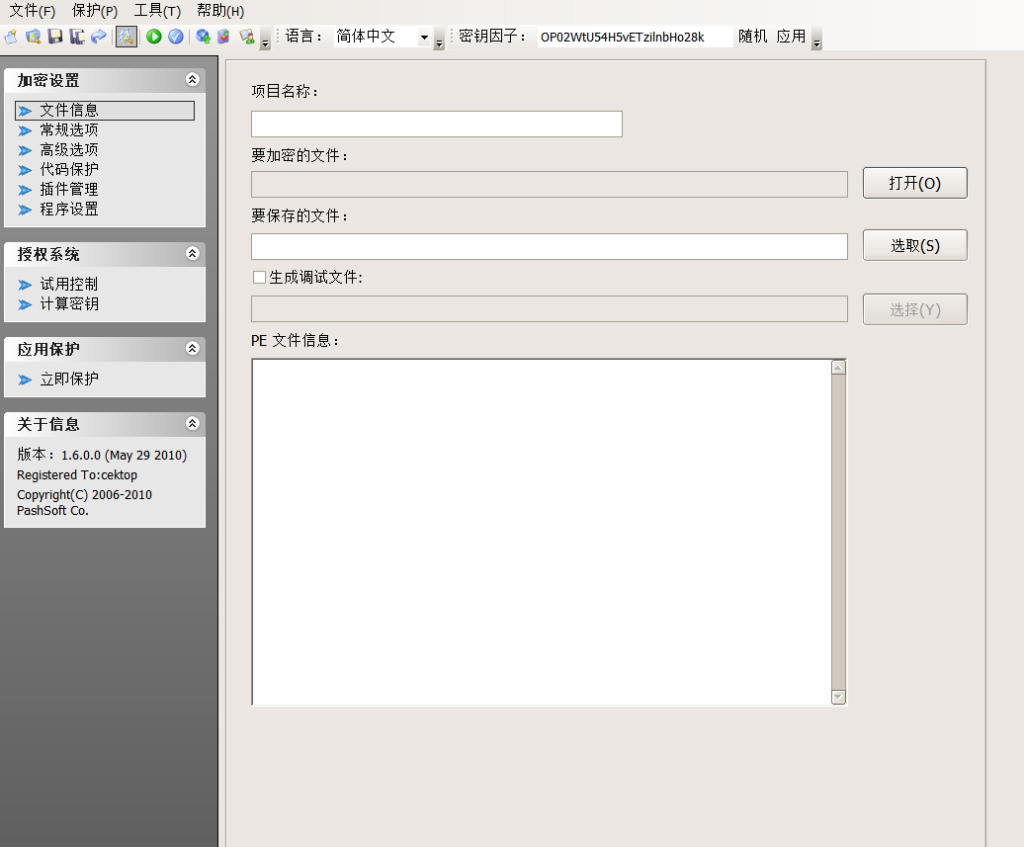Screen dimensions: 1024x847
Task: Open the 文件(F) menu
Action: pos(32,11)
